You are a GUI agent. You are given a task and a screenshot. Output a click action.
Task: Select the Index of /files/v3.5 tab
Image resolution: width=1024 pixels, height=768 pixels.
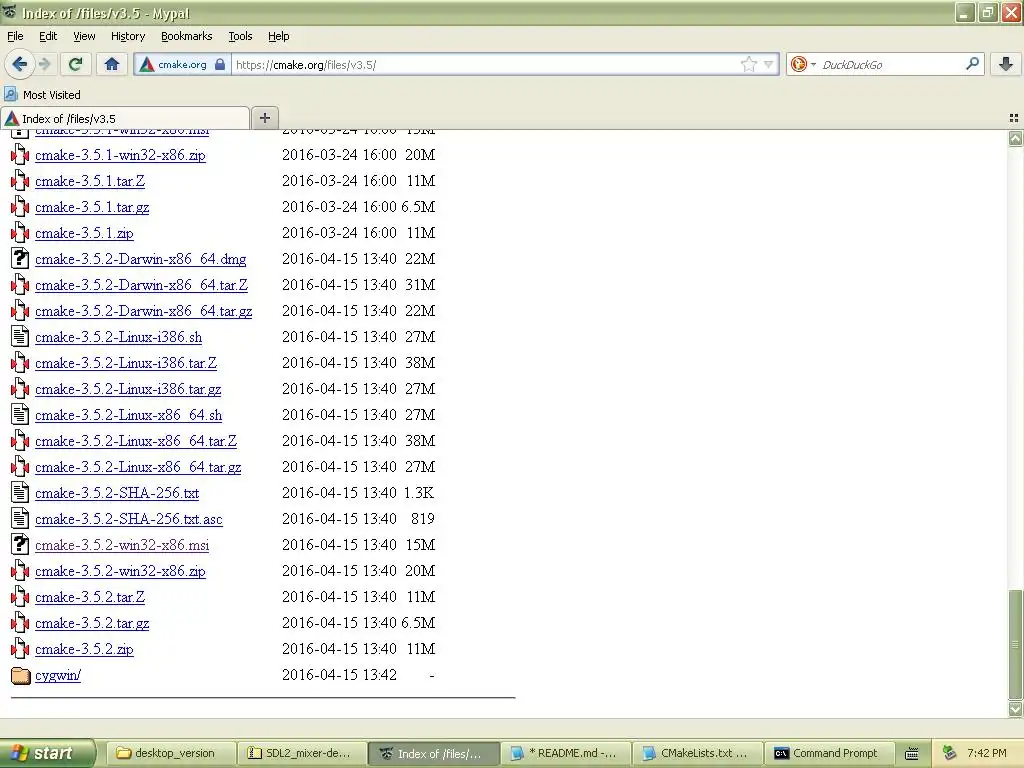(x=125, y=118)
